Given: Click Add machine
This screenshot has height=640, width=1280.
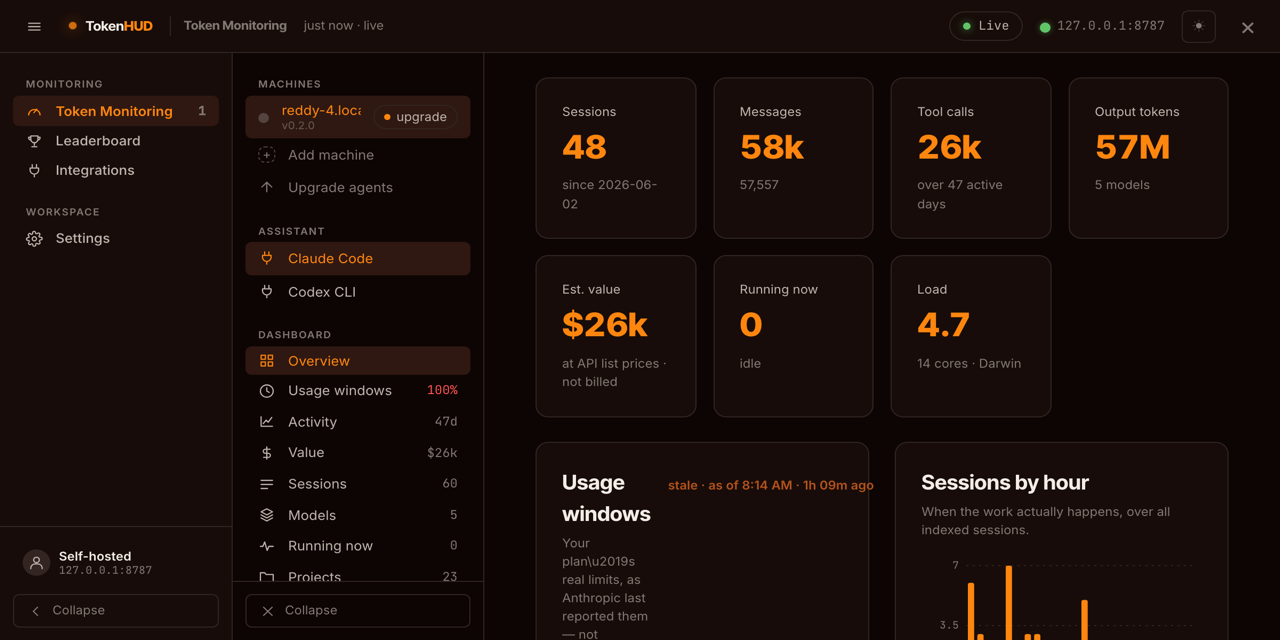Looking at the screenshot, I should coord(357,155).
